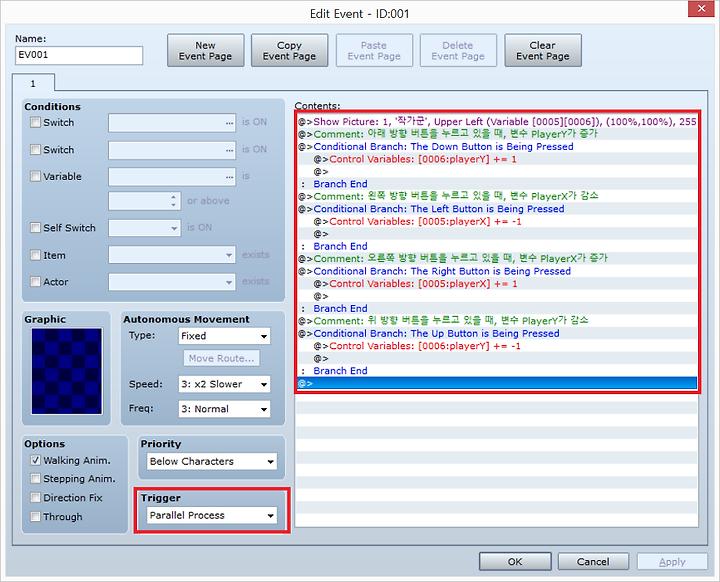Select Control Variables playerY += -1 line

497,346
